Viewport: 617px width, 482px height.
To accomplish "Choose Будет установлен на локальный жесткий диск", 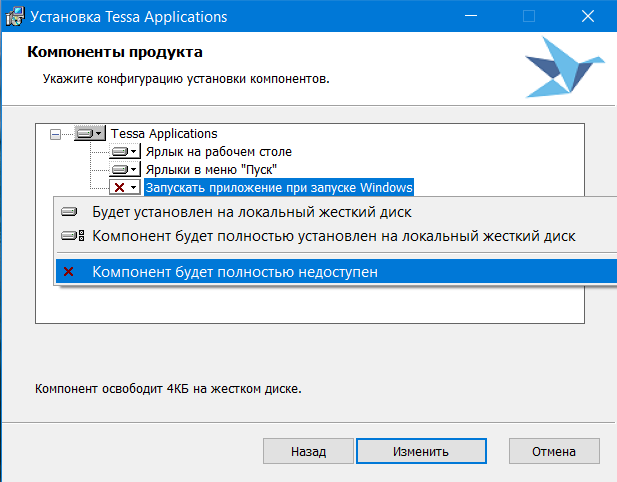I will [336, 212].
